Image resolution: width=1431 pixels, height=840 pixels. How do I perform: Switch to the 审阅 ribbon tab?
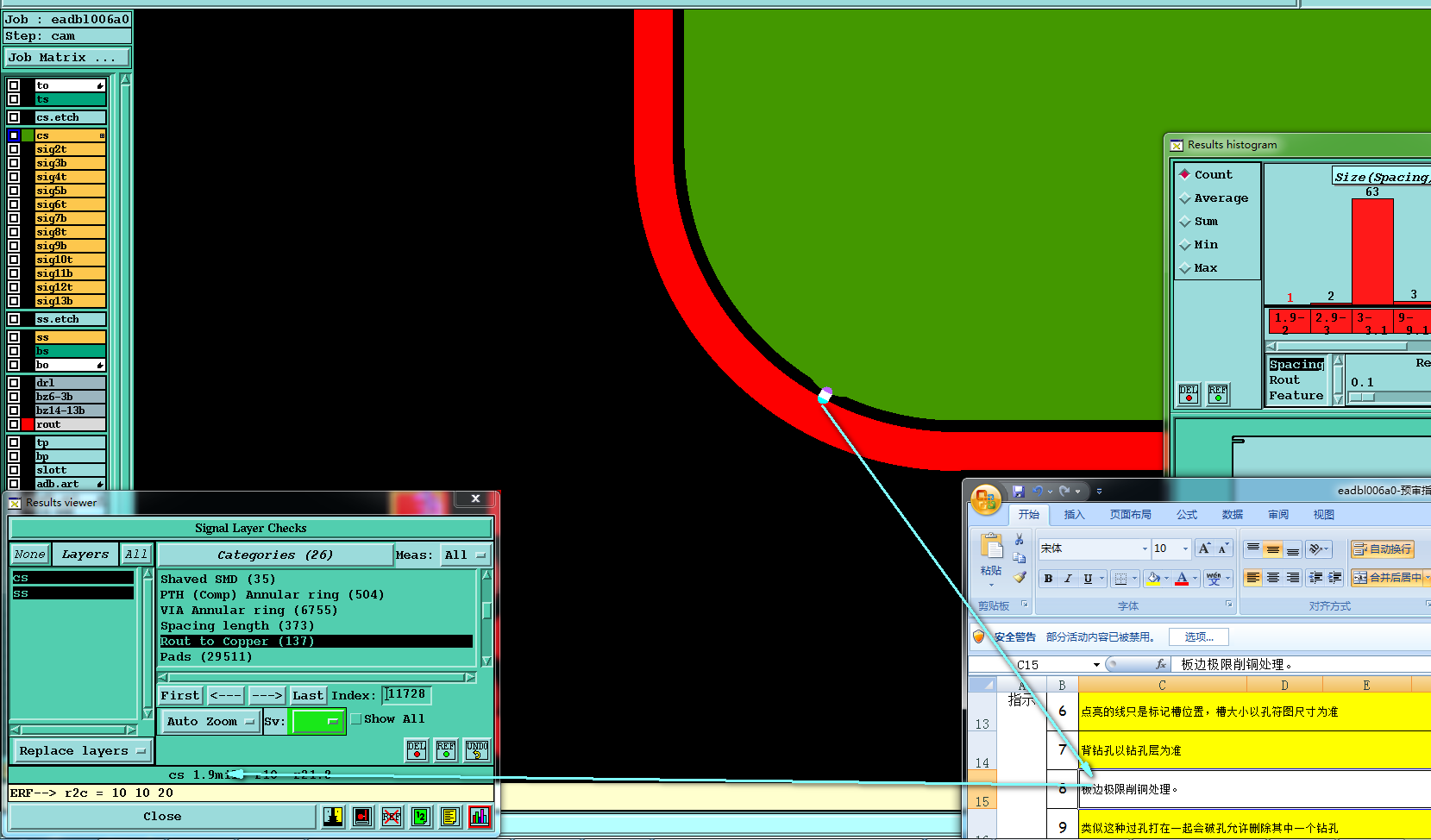coord(1278,514)
